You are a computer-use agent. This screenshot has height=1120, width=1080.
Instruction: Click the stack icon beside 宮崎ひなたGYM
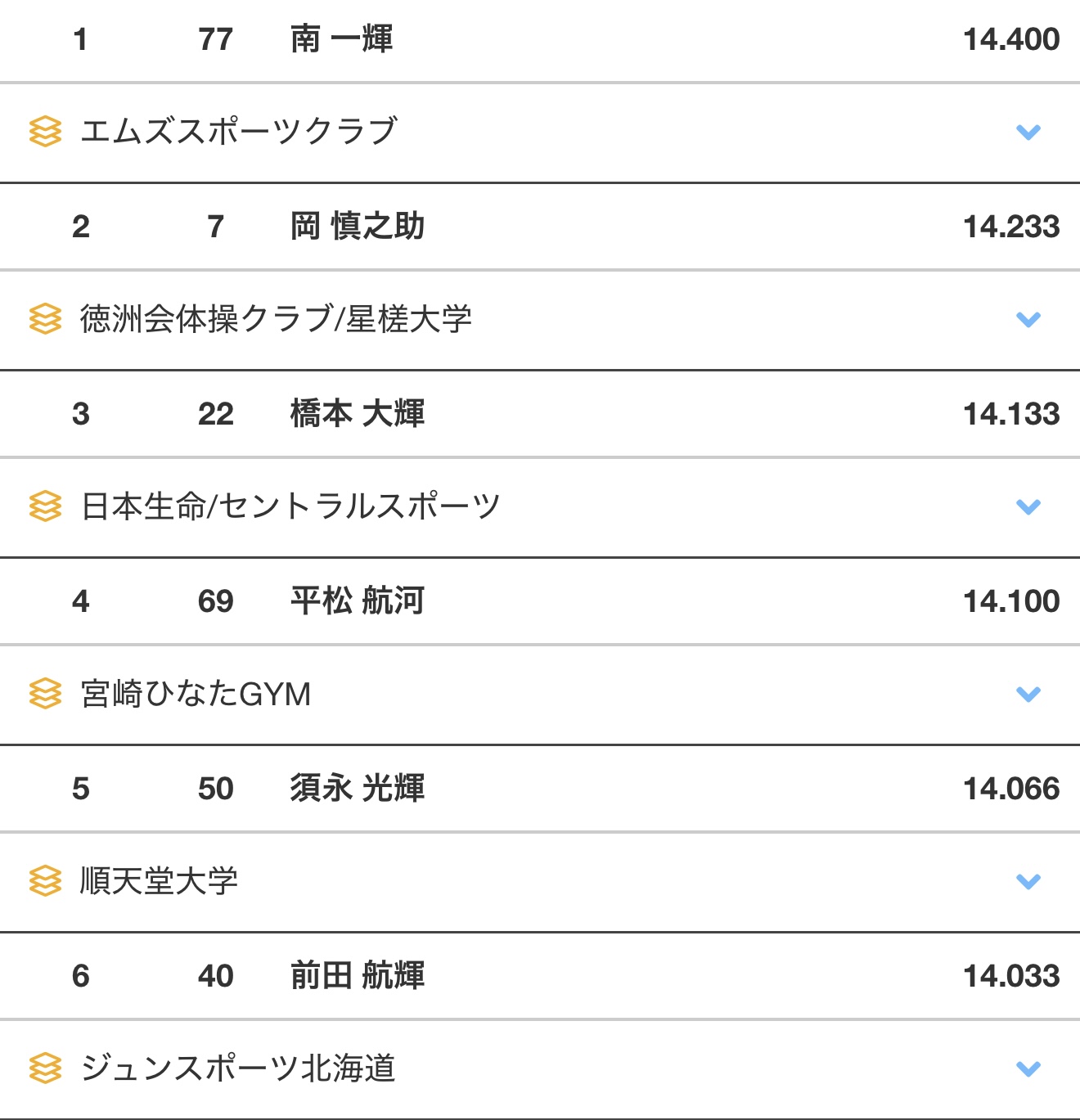[45, 694]
